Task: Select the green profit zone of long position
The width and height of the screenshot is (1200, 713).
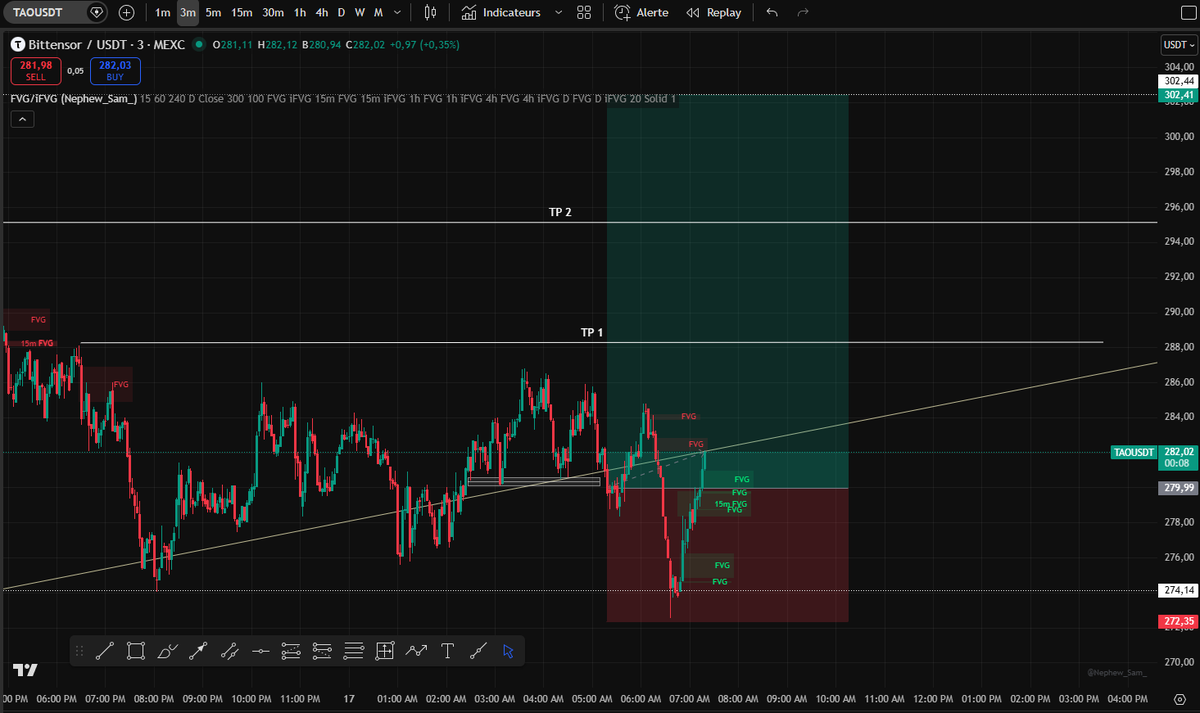Action: (727, 291)
